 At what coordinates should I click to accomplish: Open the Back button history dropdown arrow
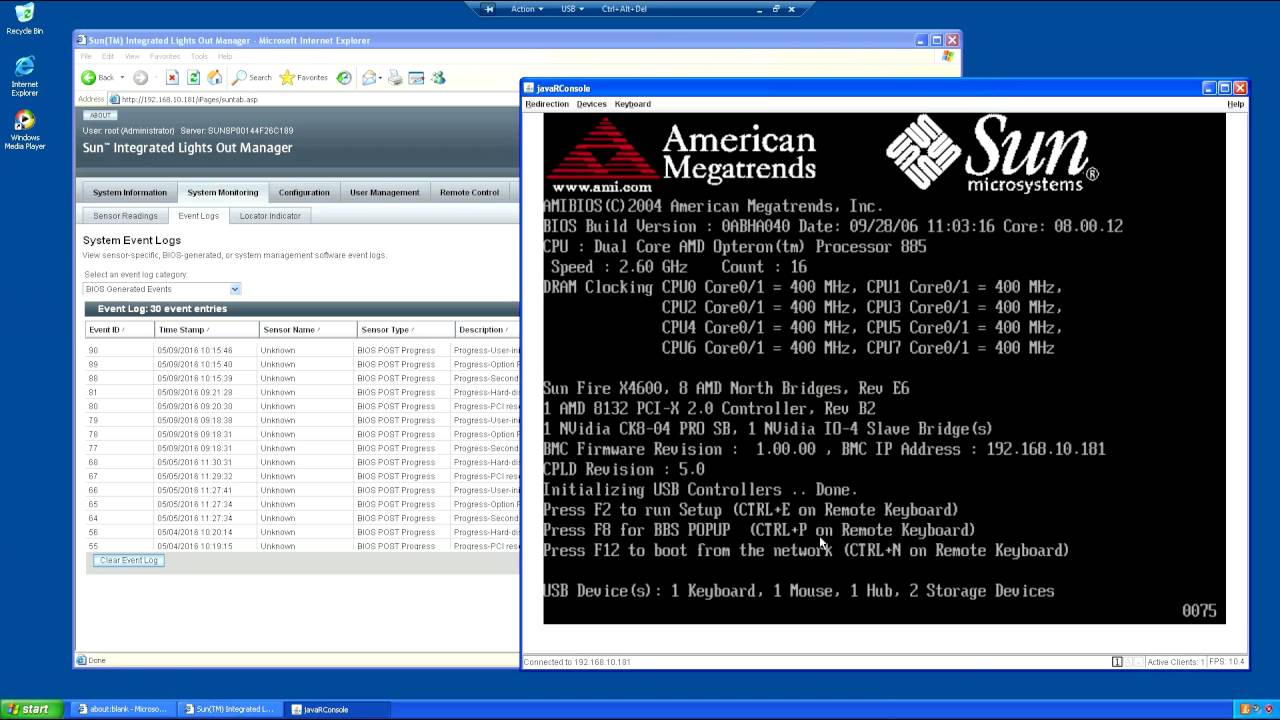pos(122,77)
